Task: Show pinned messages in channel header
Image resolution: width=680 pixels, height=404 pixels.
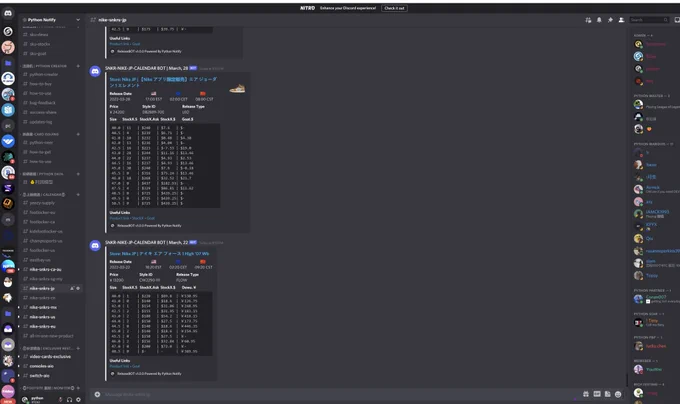Action: (x=610, y=20)
